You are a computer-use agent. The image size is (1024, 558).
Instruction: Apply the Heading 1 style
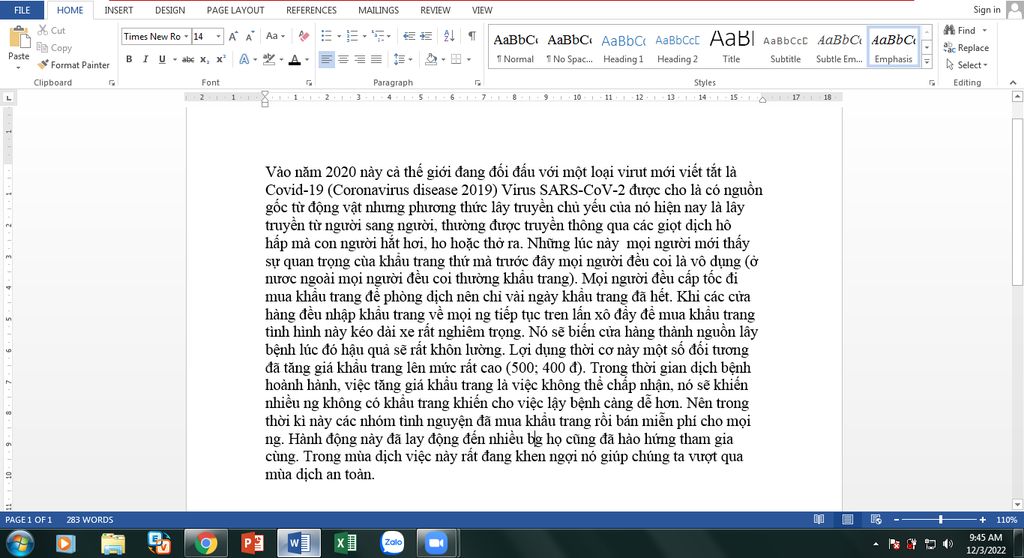tap(623, 48)
